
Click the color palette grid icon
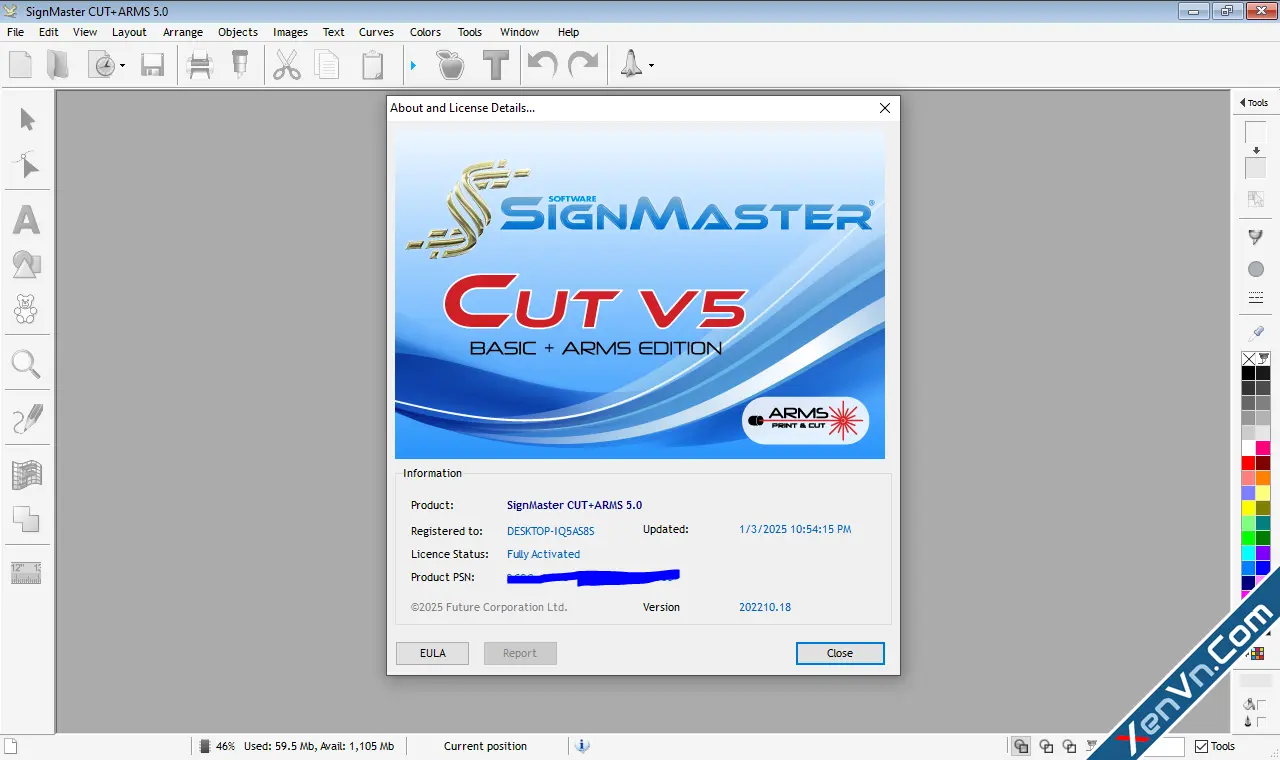tap(1257, 654)
